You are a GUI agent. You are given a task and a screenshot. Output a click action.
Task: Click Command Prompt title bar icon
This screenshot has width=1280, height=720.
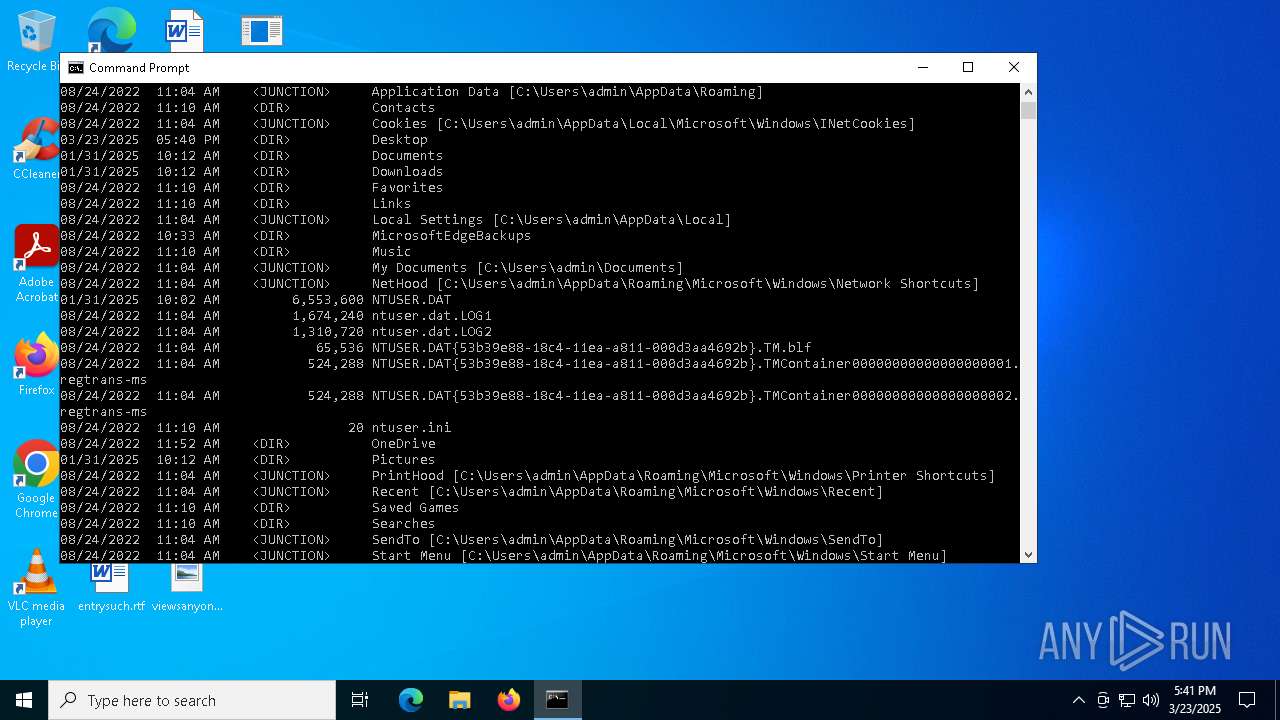[76, 68]
